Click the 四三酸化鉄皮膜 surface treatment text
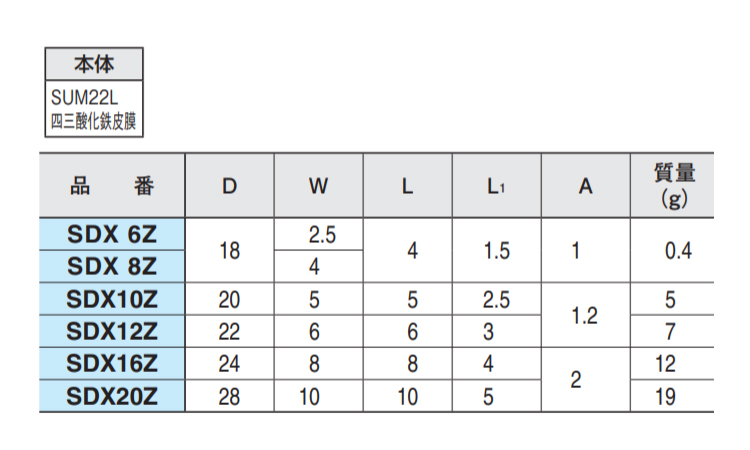Image resolution: width=750 pixels, height=450 pixels. (x=94, y=123)
